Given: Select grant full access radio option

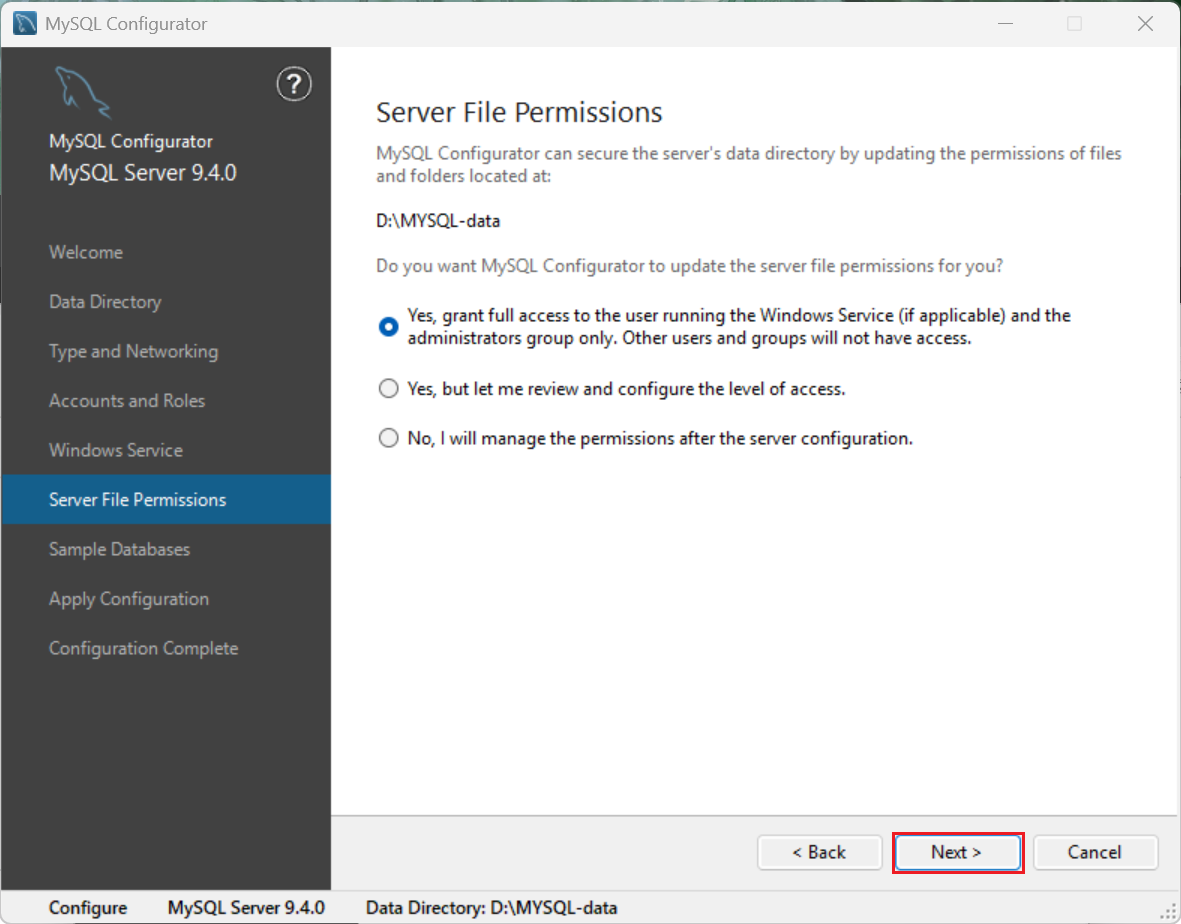Looking at the screenshot, I should [389, 327].
